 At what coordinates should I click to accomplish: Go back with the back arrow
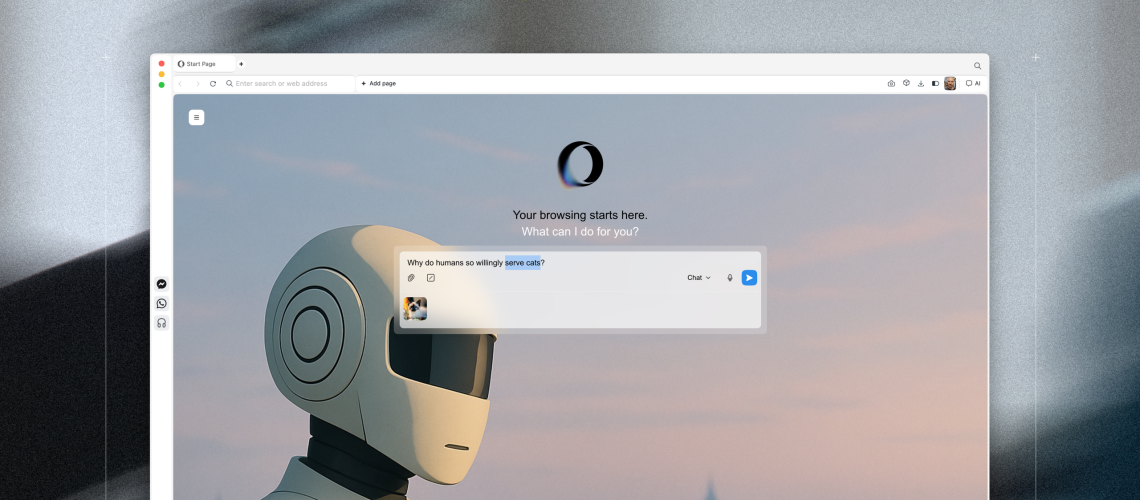click(180, 84)
